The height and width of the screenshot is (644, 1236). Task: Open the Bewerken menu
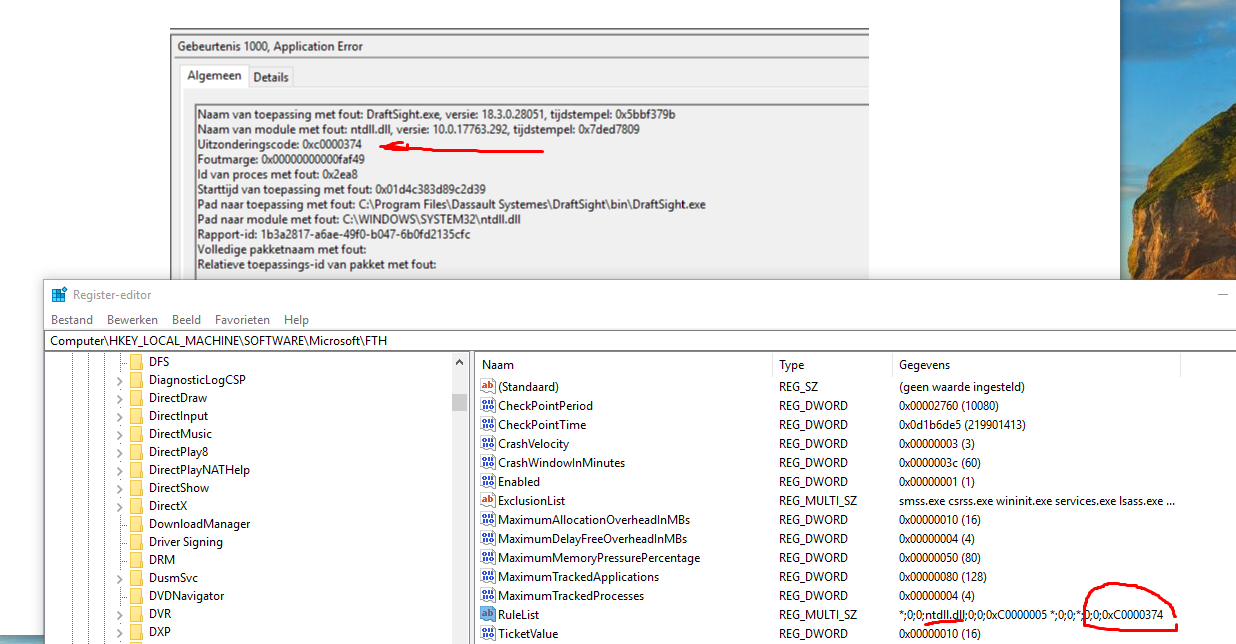(x=133, y=320)
